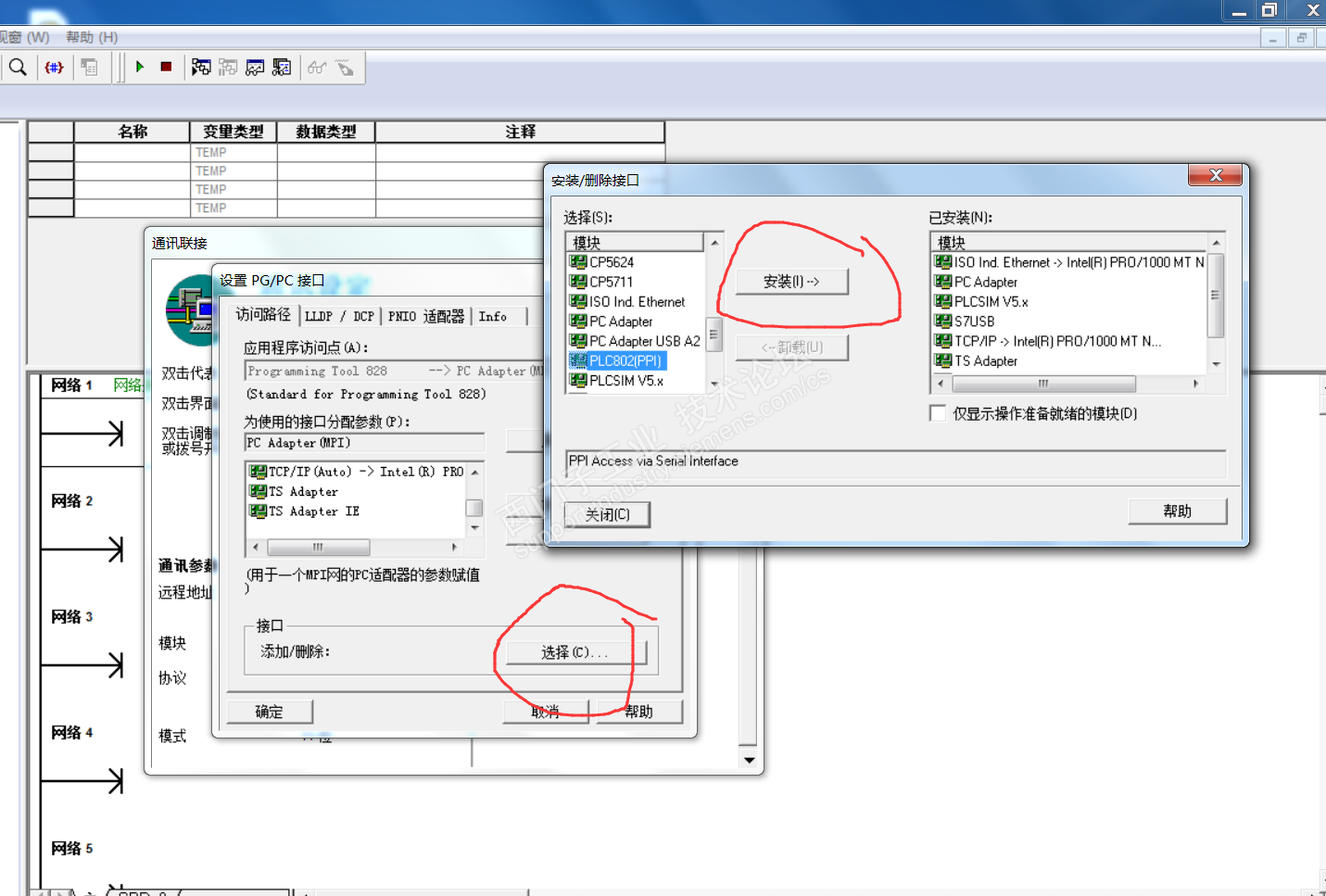Select PC Adapter in the 已安装 list

pos(986,283)
